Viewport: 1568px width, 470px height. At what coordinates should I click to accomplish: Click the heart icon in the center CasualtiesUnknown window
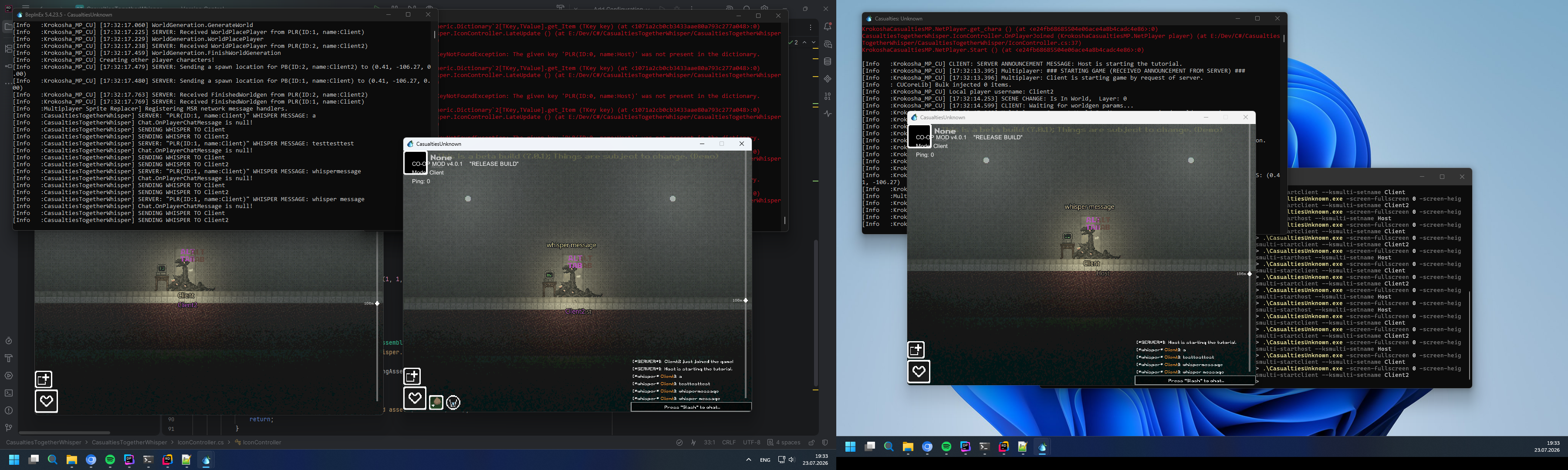pos(415,398)
